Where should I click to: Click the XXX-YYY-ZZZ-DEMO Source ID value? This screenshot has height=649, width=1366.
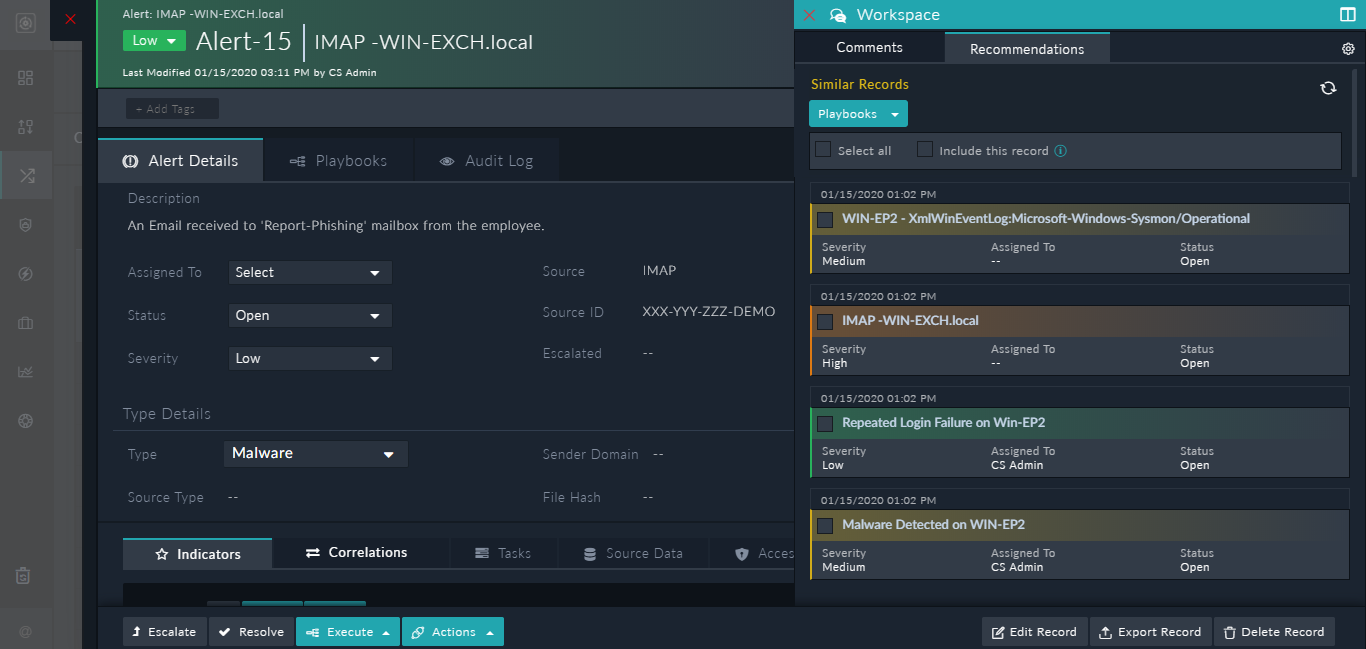click(x=709, y=312)
